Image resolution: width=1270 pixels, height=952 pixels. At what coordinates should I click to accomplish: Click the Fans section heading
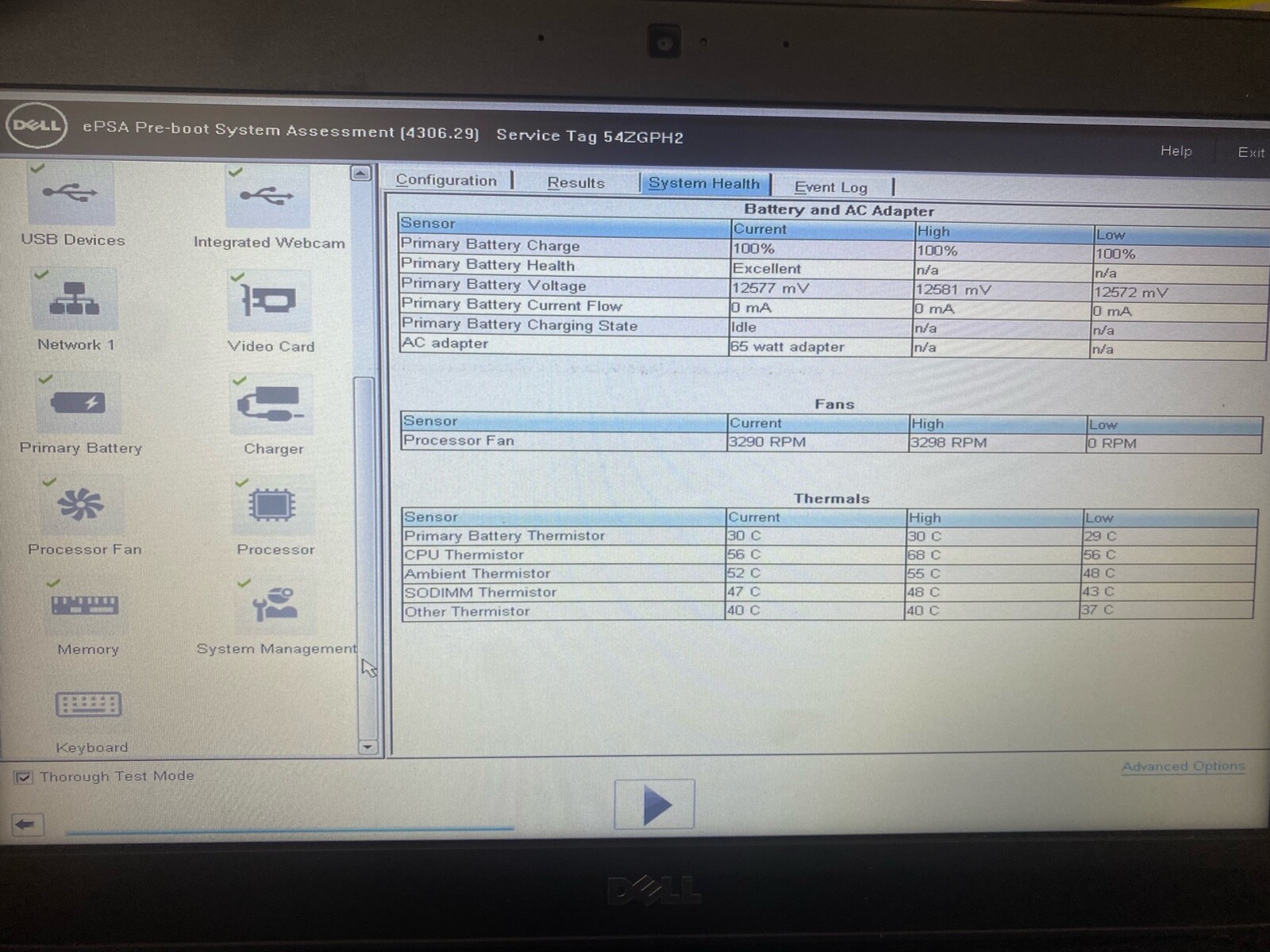834,404
